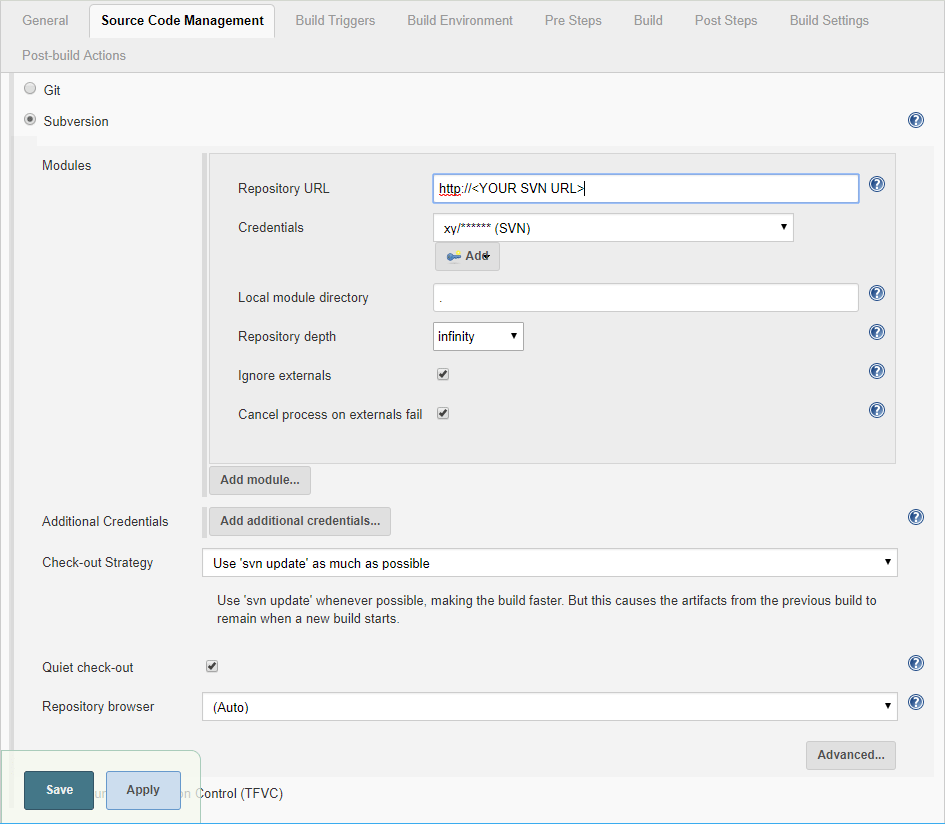Apply the configuration changes
This screenshot has width=945, height=824.
[x=143, y=790]
